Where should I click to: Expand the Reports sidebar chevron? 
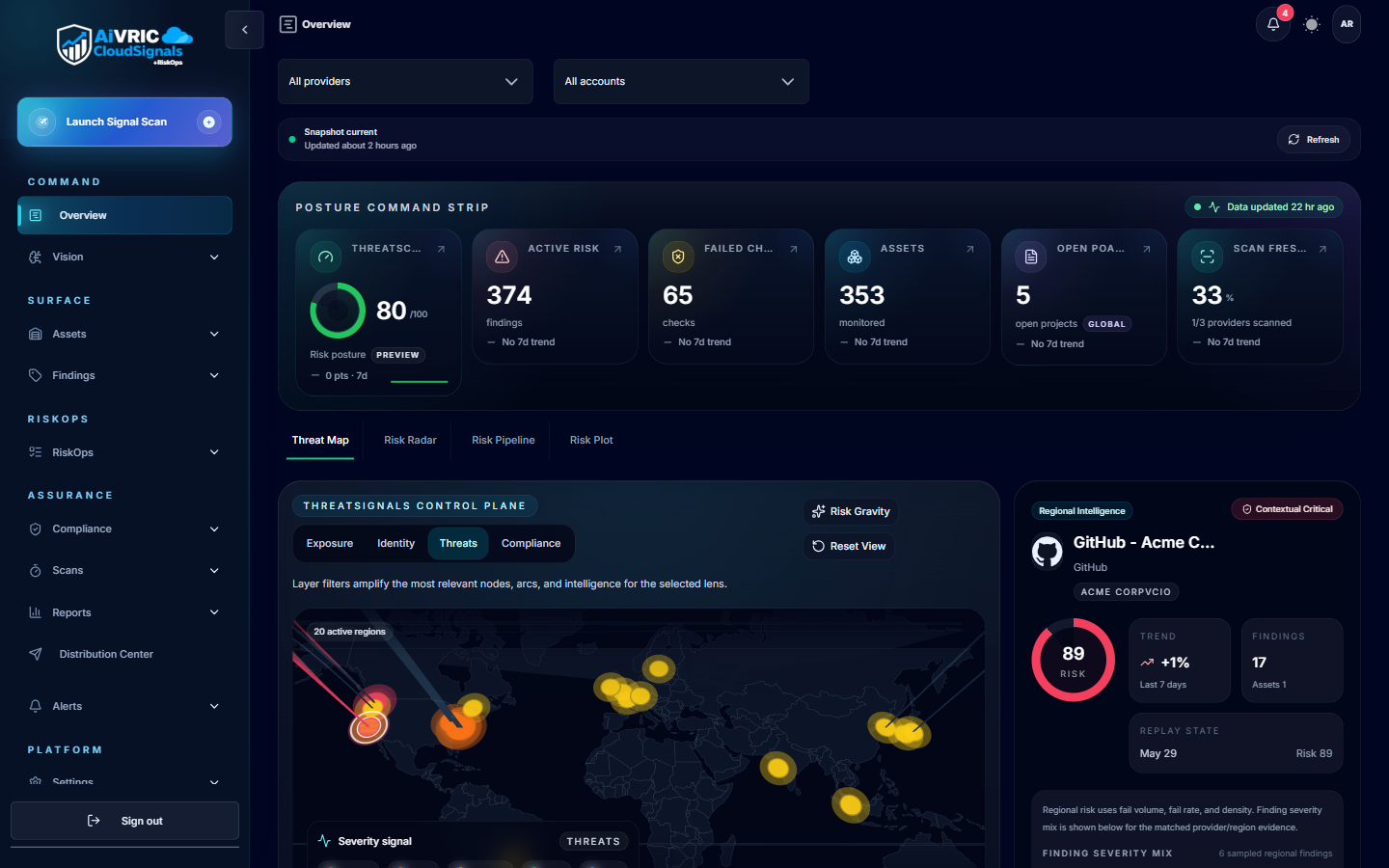point(214,612)
